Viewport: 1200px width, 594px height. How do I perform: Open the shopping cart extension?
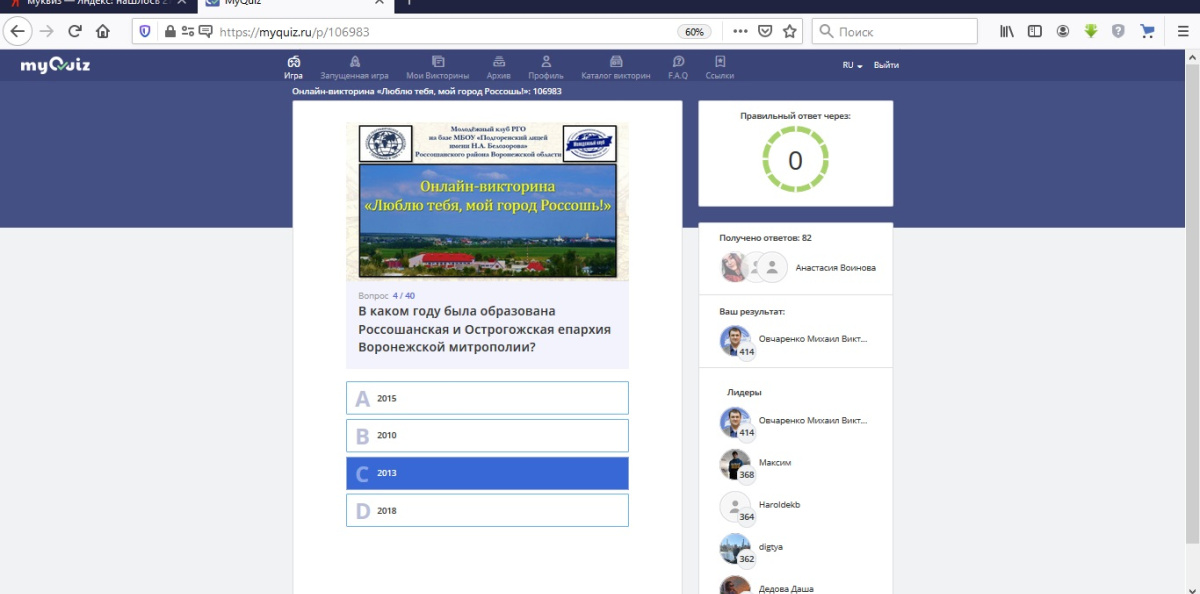[1147, 31]
